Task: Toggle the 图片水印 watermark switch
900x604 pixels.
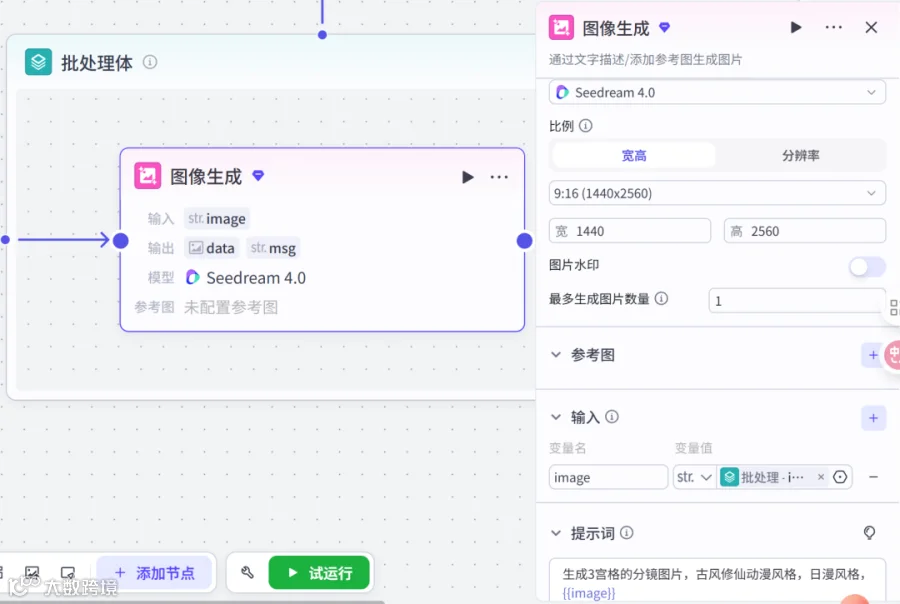Action: 867,266
